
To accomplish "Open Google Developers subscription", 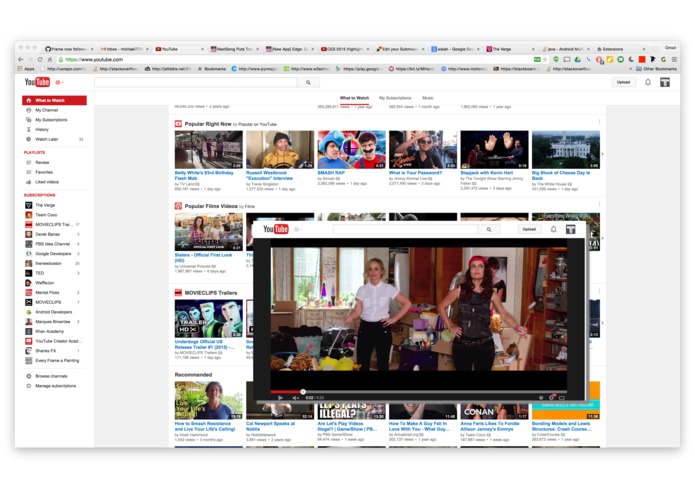I will pyautogui.click(x=54, y=254).
